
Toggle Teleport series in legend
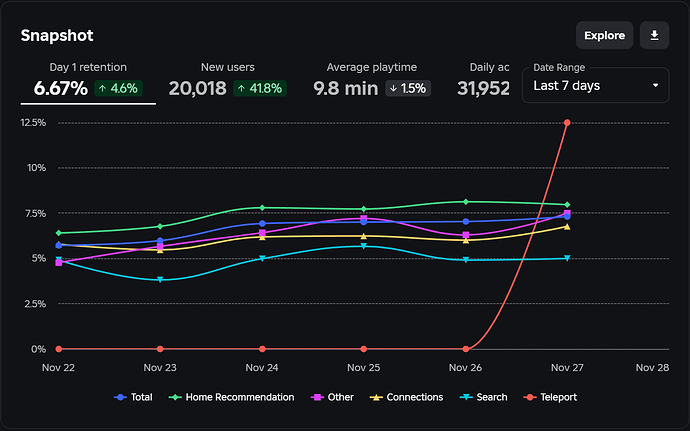coord(550,397)
